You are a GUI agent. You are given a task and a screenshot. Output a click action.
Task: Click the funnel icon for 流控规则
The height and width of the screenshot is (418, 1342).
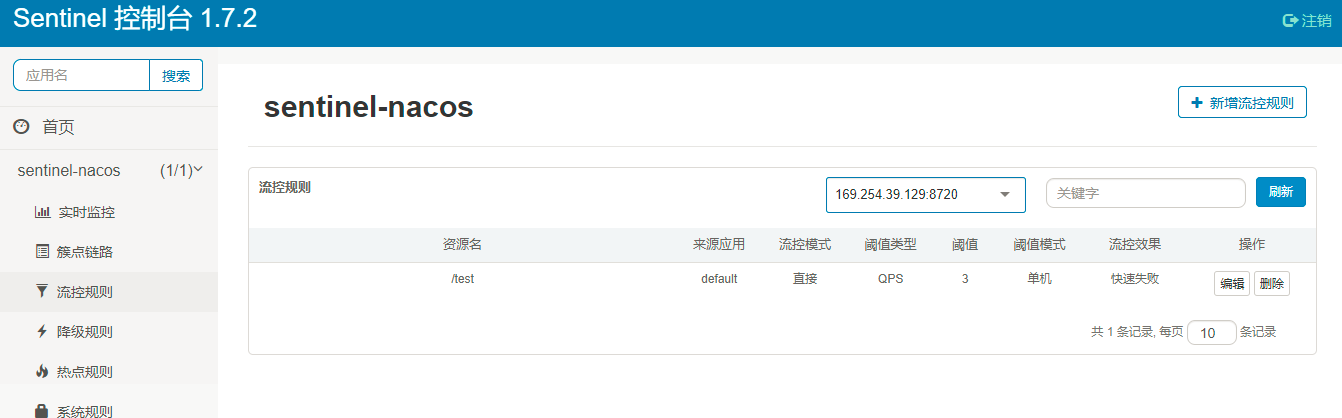tap(41, 291)
